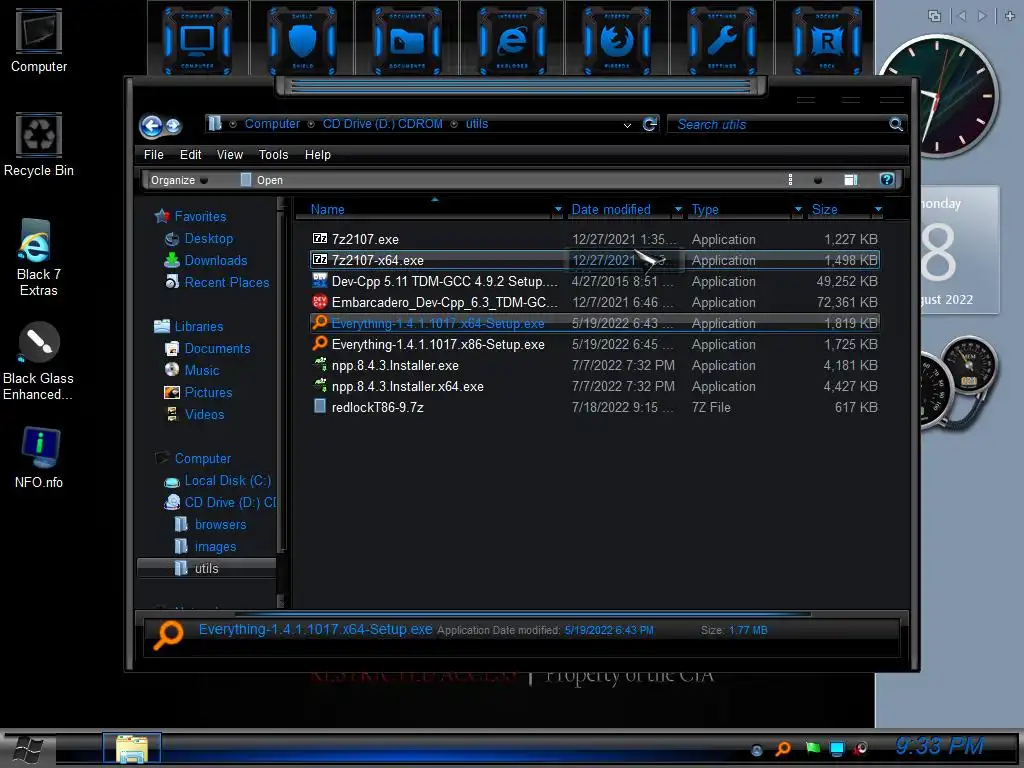Go back with the Explorer back arrow
1024x768 pixels.
tap(152, 125)
